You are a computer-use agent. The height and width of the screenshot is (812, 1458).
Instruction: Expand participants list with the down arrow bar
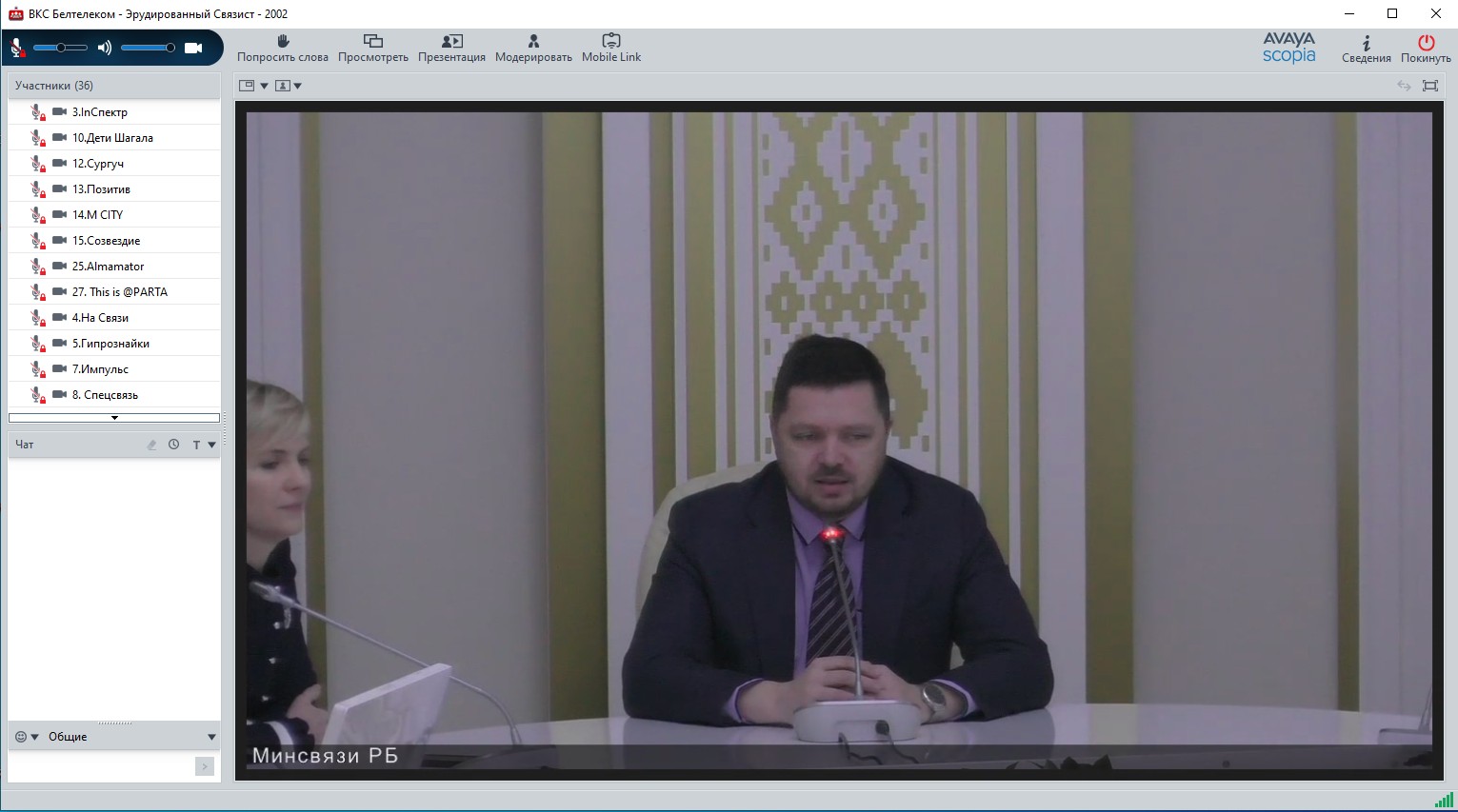(114, 418)
